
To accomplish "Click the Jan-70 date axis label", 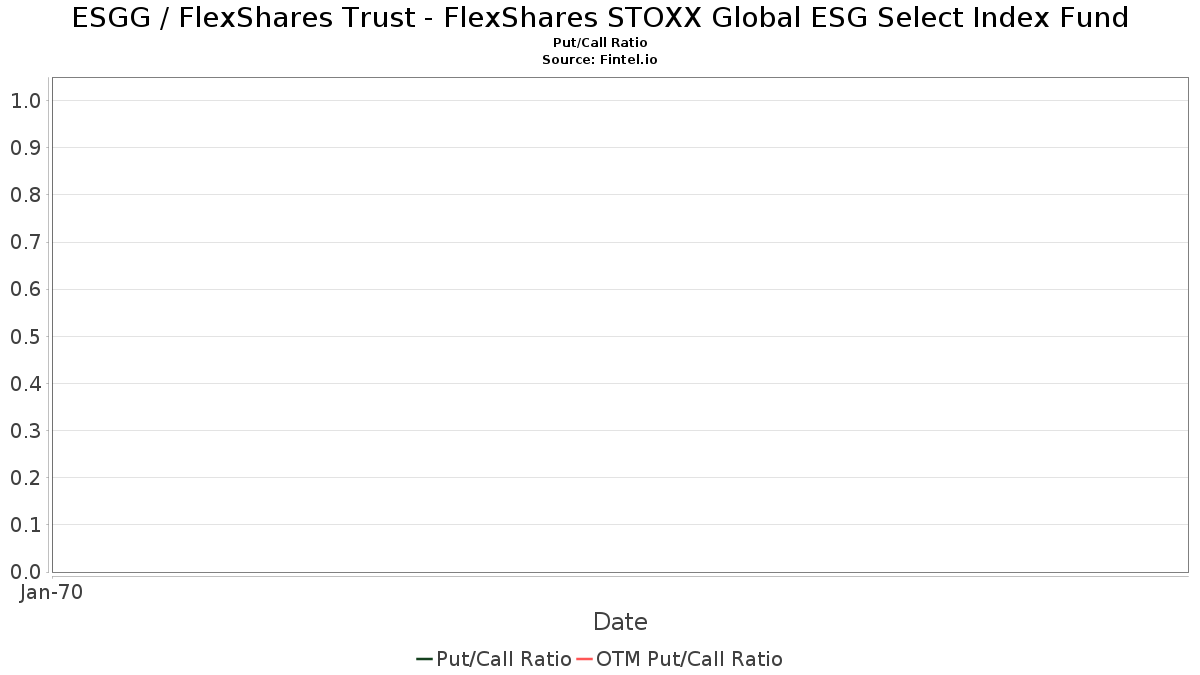I will (x=51, y=592).
